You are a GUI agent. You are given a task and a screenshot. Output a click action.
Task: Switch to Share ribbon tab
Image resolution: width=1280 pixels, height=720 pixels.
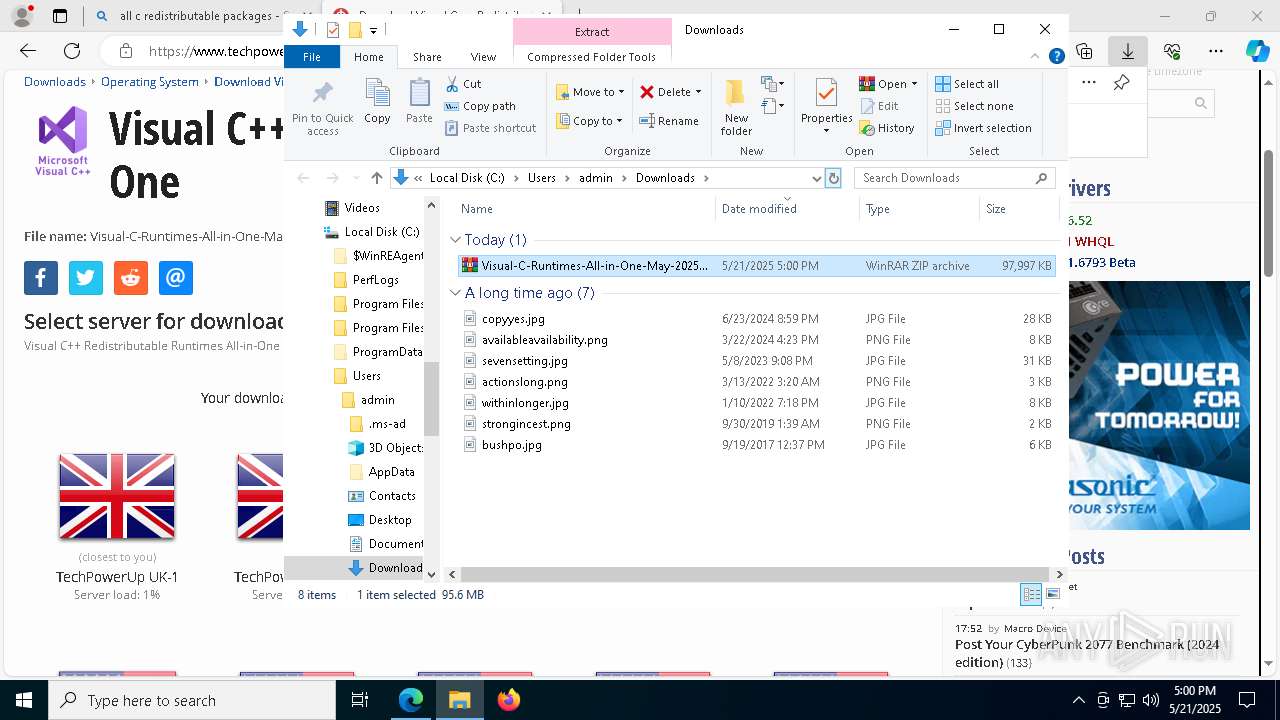pyautogui.click(x=427, y=57)
